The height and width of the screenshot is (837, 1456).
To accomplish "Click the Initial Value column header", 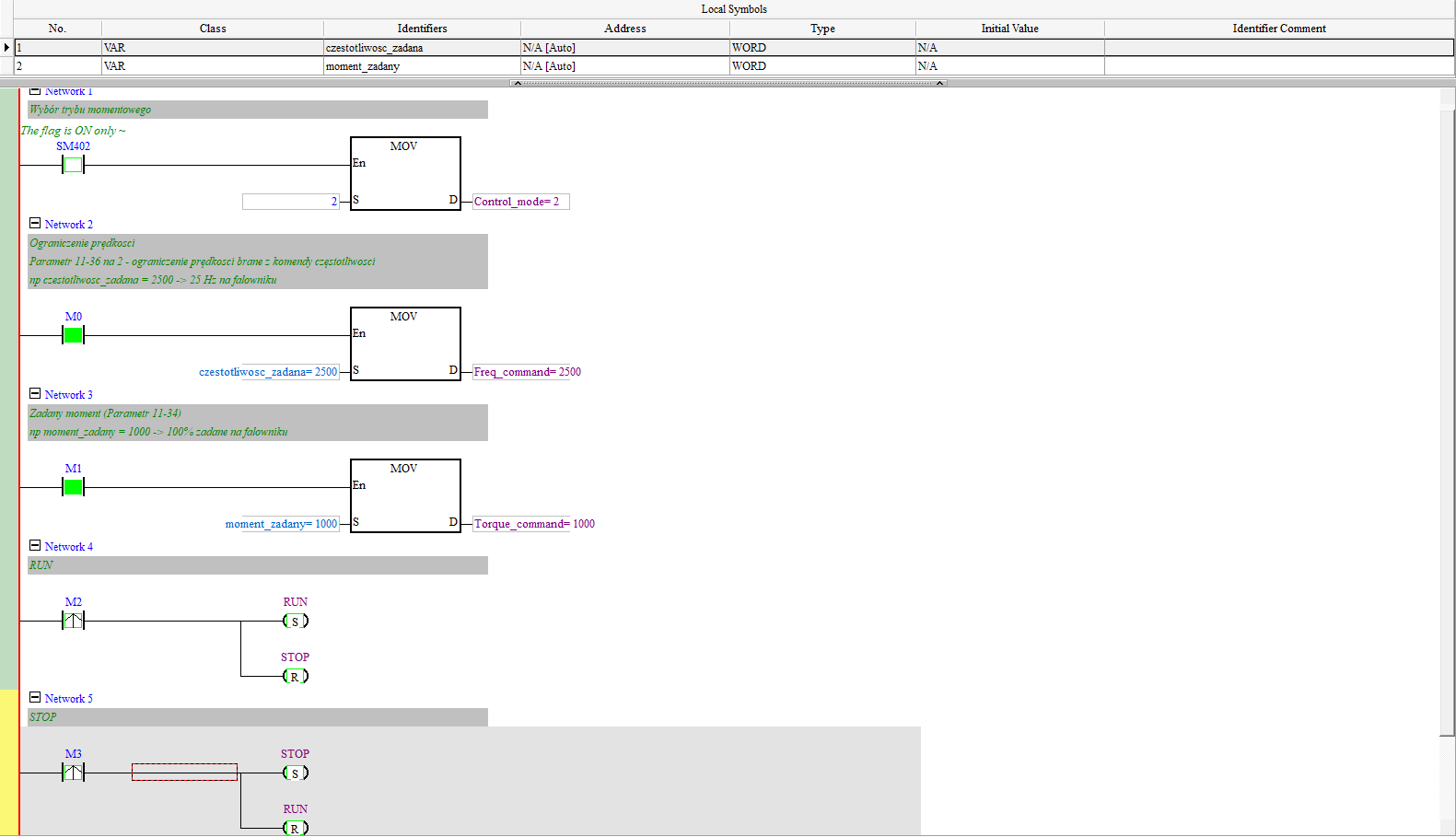I will [1009, 29].
